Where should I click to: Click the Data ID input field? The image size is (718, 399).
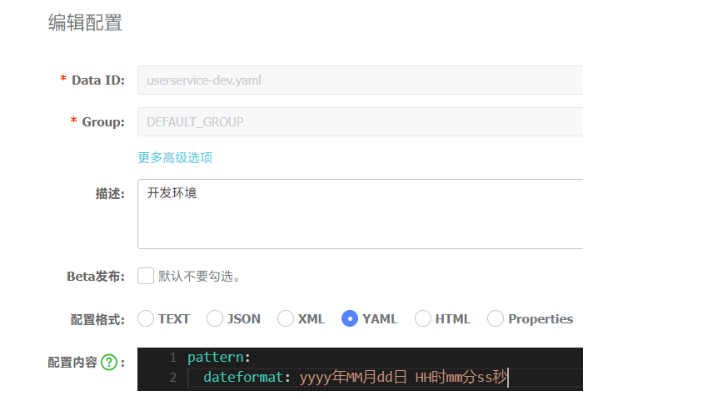click(360, 80)
